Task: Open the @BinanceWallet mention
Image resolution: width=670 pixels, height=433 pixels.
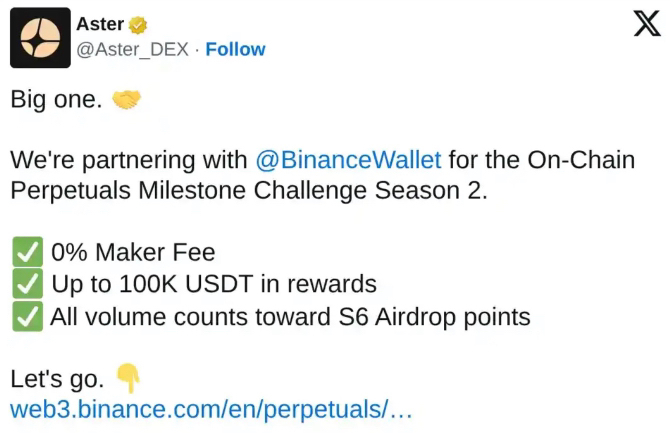Action: 349,160
